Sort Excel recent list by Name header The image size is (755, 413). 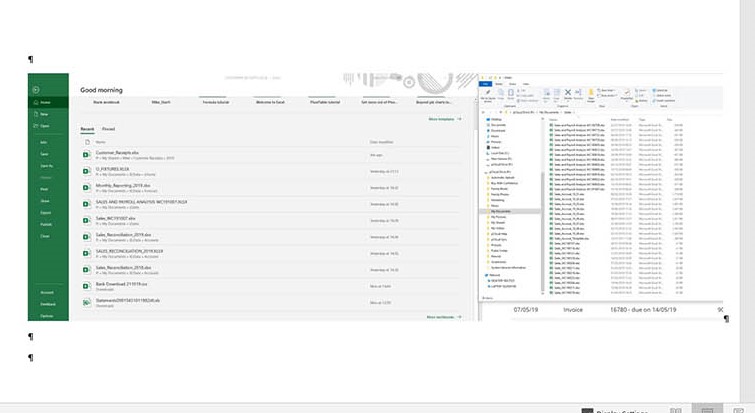(101, 142)
